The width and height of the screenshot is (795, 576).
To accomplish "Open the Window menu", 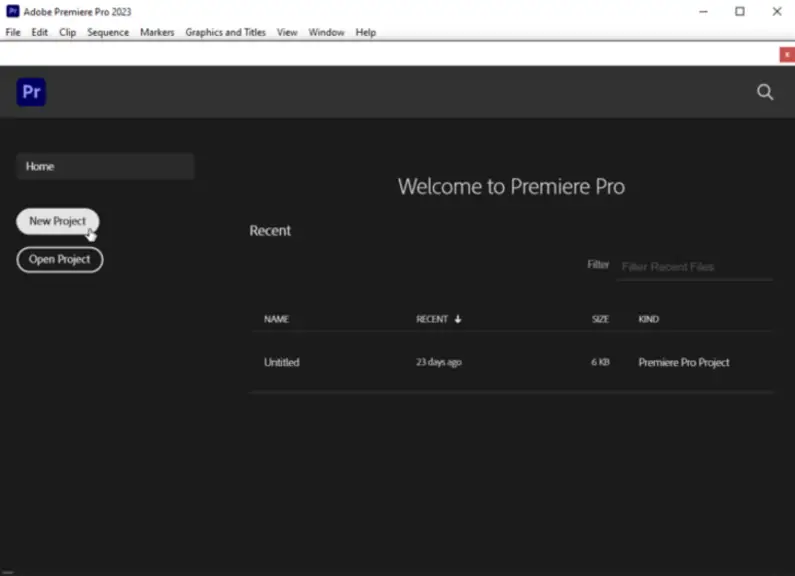I will (x=327, y=32).
